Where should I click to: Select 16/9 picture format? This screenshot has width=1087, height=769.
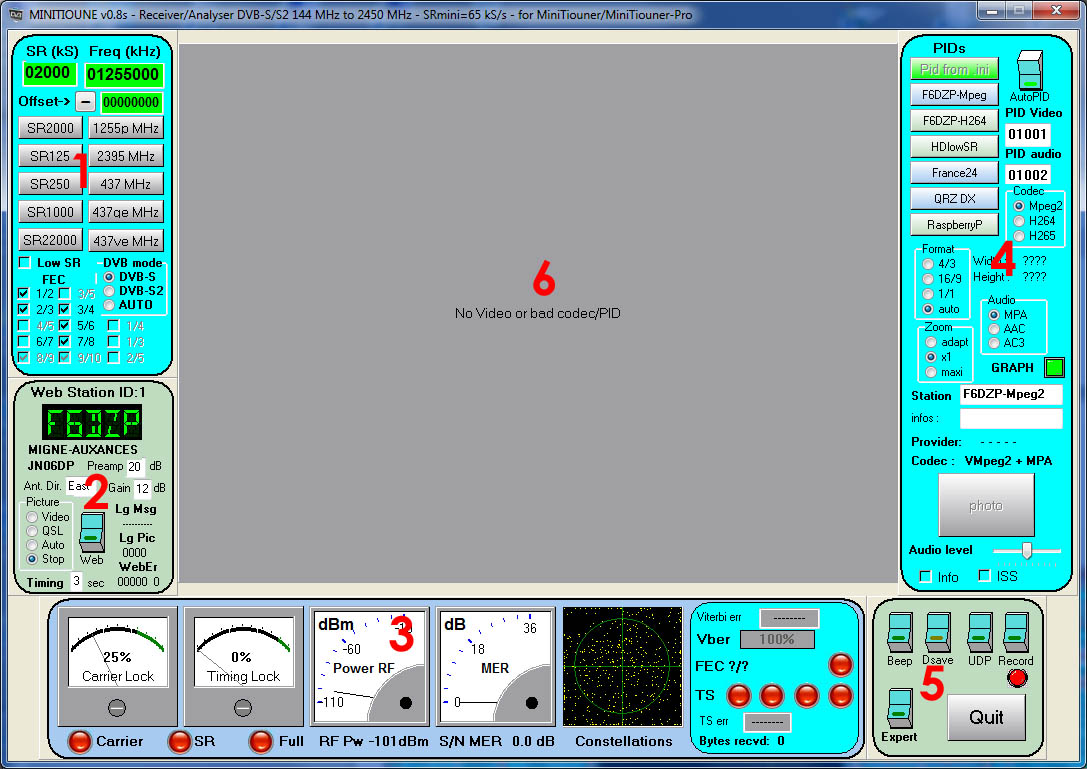tap(930, 279)
